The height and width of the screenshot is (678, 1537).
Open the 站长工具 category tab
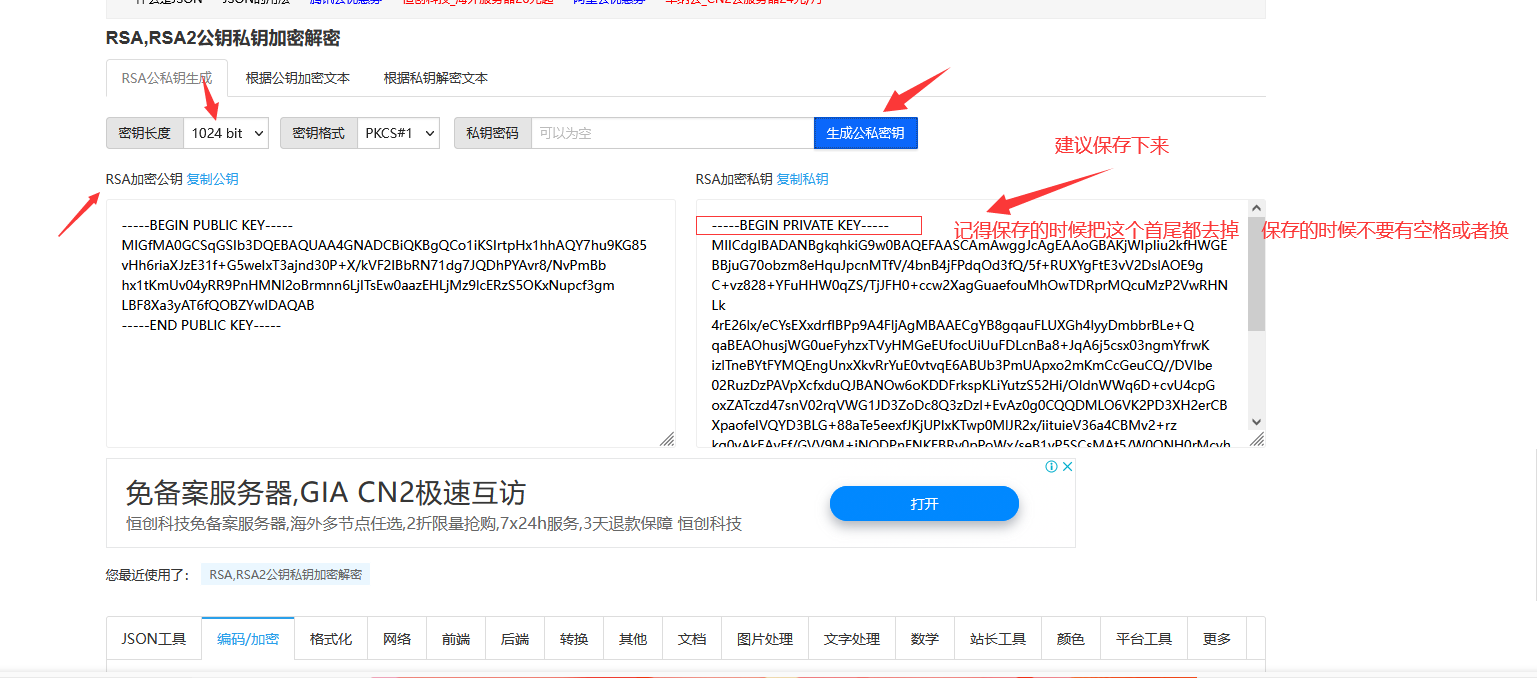coord(997,638)
